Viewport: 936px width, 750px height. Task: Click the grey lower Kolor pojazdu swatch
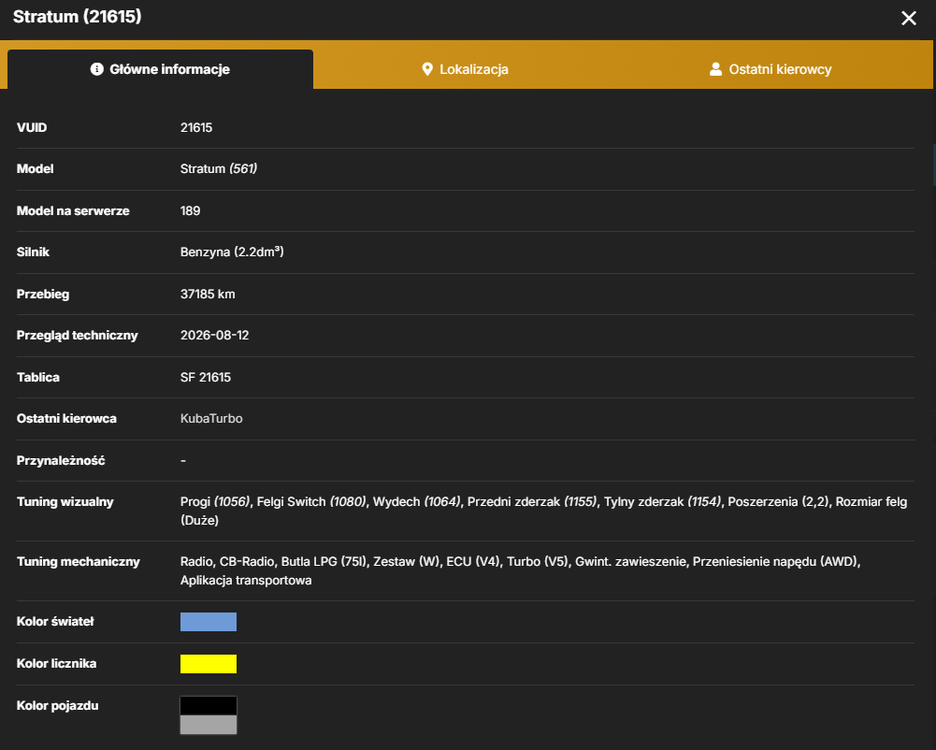pos(208,725)
